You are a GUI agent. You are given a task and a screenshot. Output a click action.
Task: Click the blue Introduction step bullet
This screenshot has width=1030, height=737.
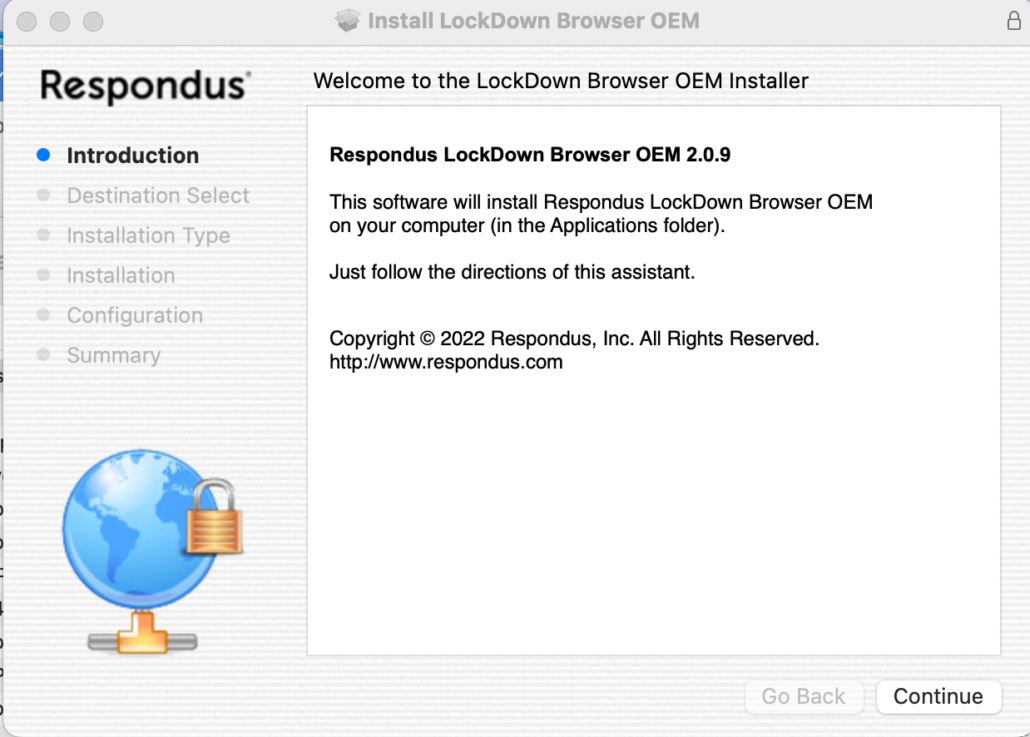(43, 155)
